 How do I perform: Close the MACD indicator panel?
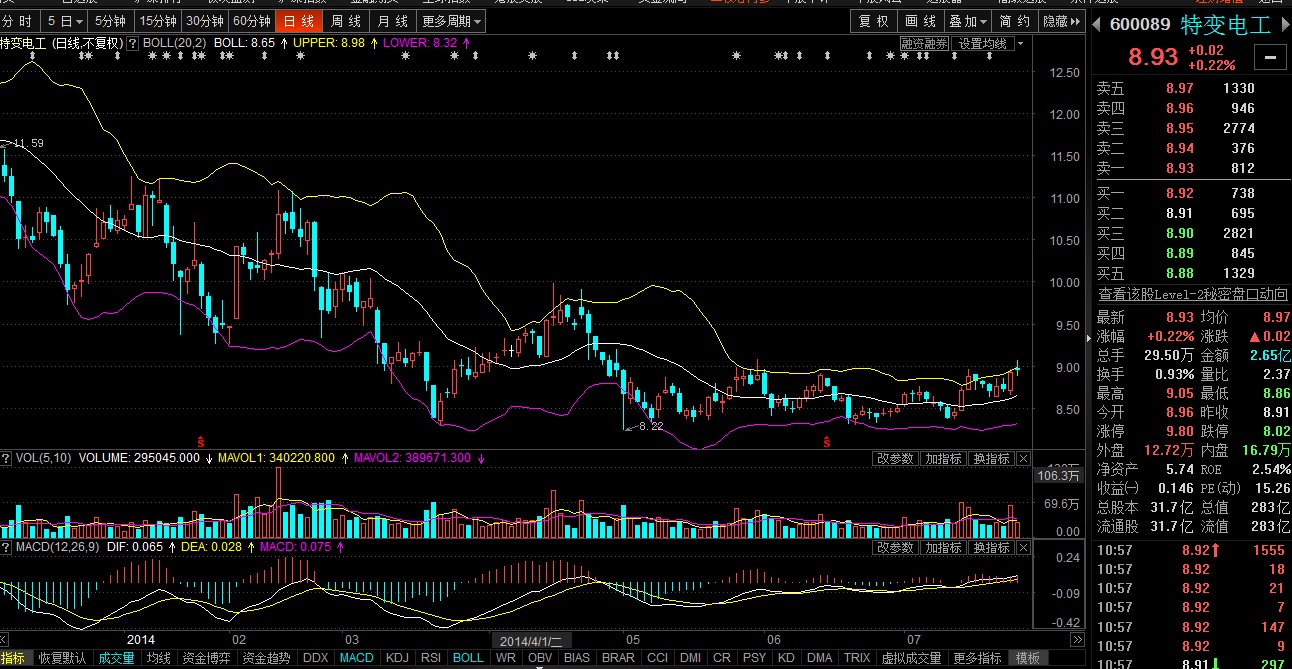pos(1024,548)
